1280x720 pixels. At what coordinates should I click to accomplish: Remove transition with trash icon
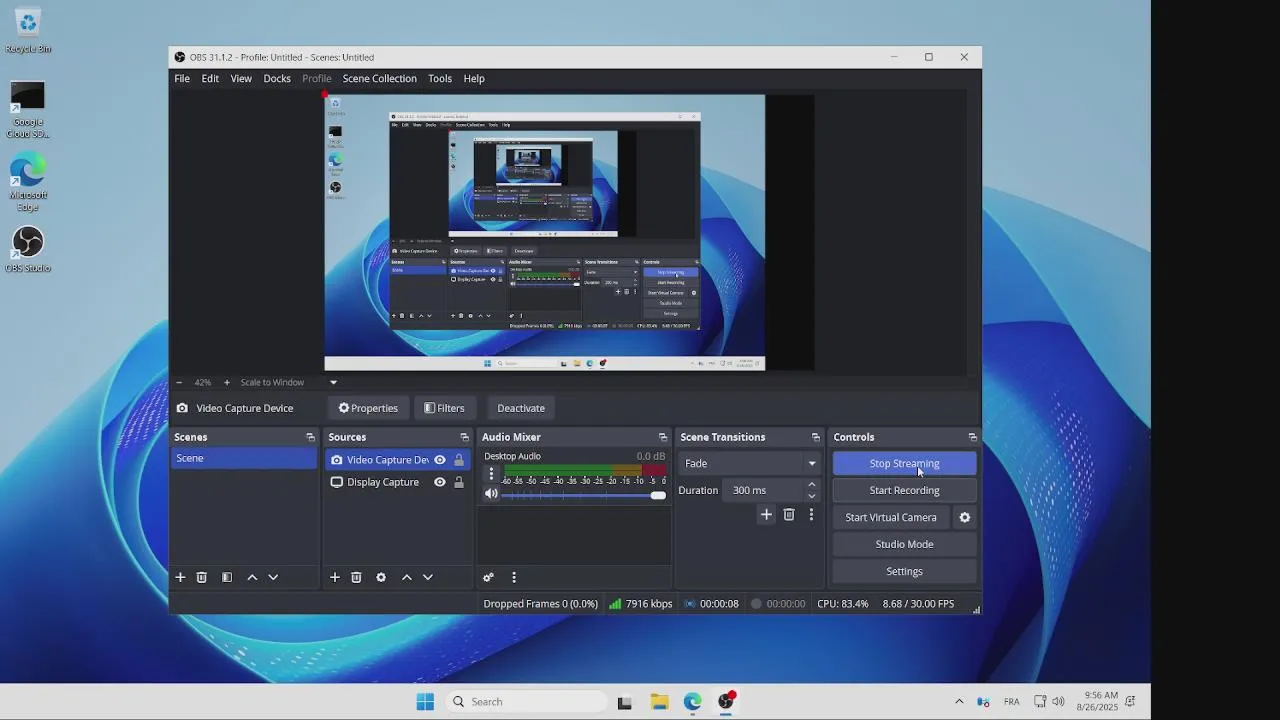789,514
